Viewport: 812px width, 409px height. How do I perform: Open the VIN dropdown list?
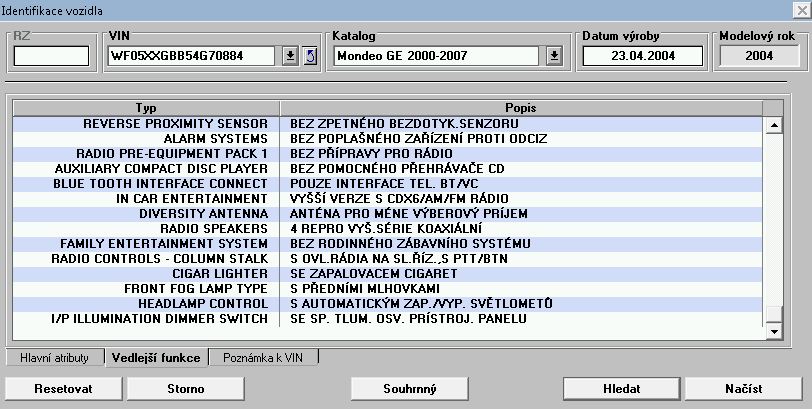[x=290, y=56]
